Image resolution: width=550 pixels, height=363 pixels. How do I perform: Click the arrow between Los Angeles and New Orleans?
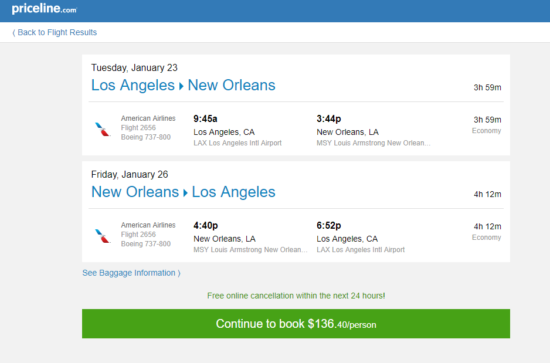click(181, 86)
